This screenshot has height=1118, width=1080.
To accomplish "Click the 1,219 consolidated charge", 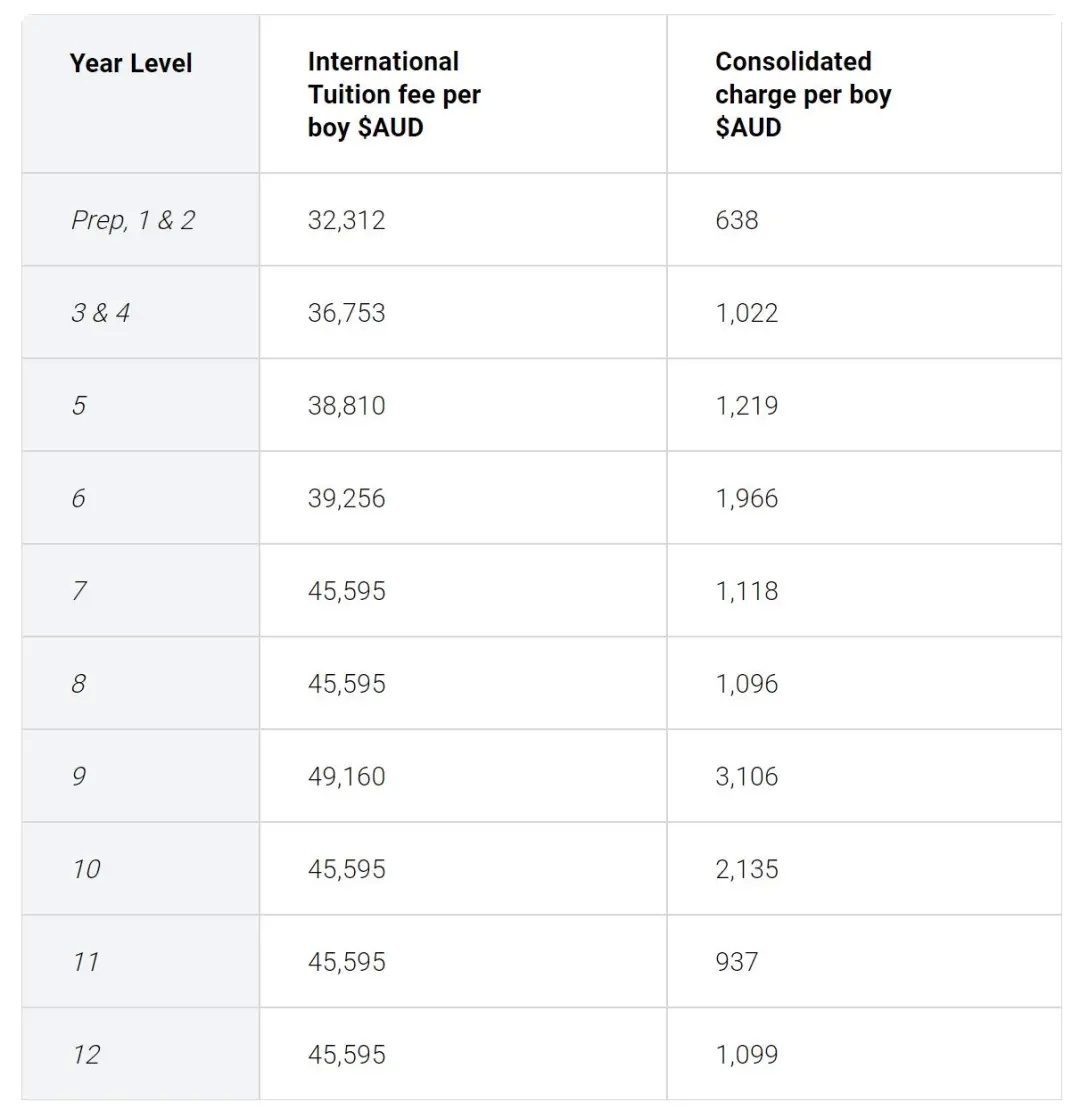I will [747, 406].
